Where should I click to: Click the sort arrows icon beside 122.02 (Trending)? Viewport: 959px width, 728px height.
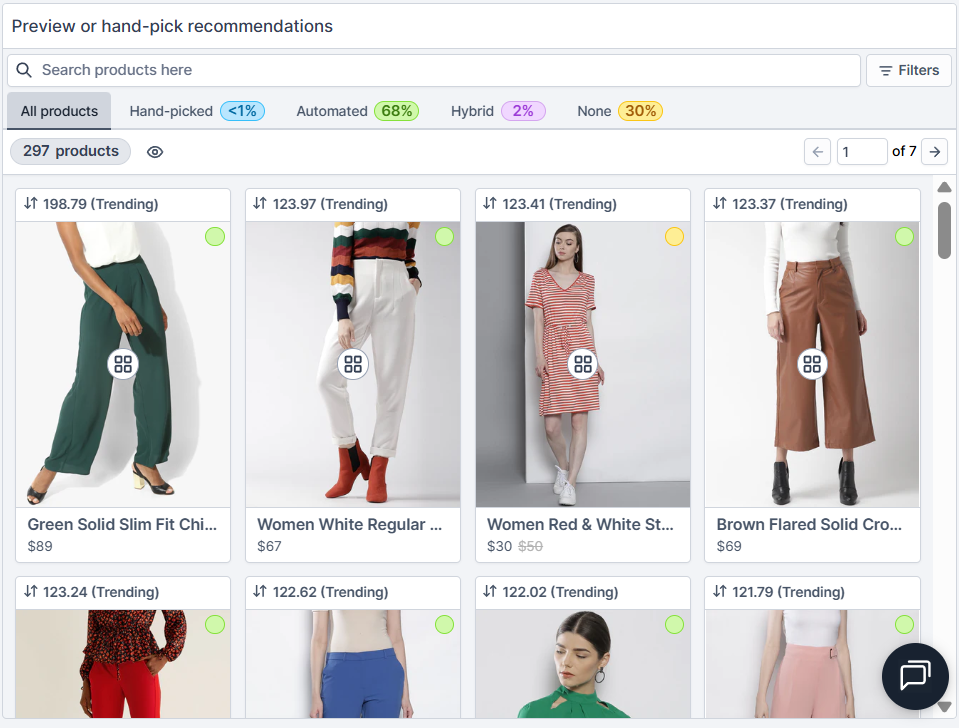tap(490, 591)
